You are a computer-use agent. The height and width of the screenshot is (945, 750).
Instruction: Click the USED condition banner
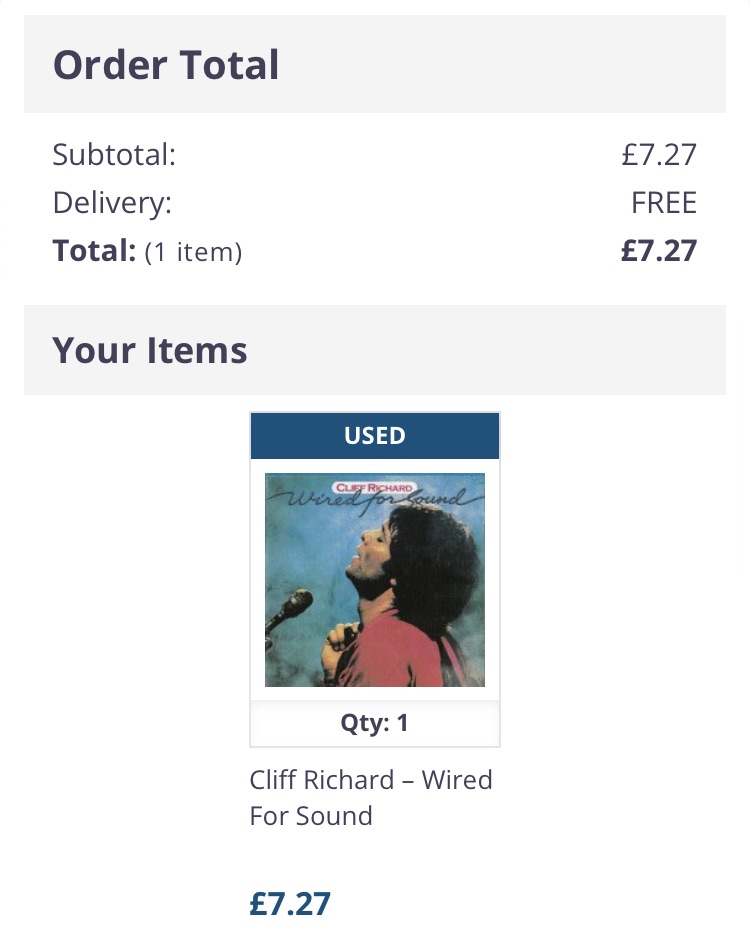[375, 436]
